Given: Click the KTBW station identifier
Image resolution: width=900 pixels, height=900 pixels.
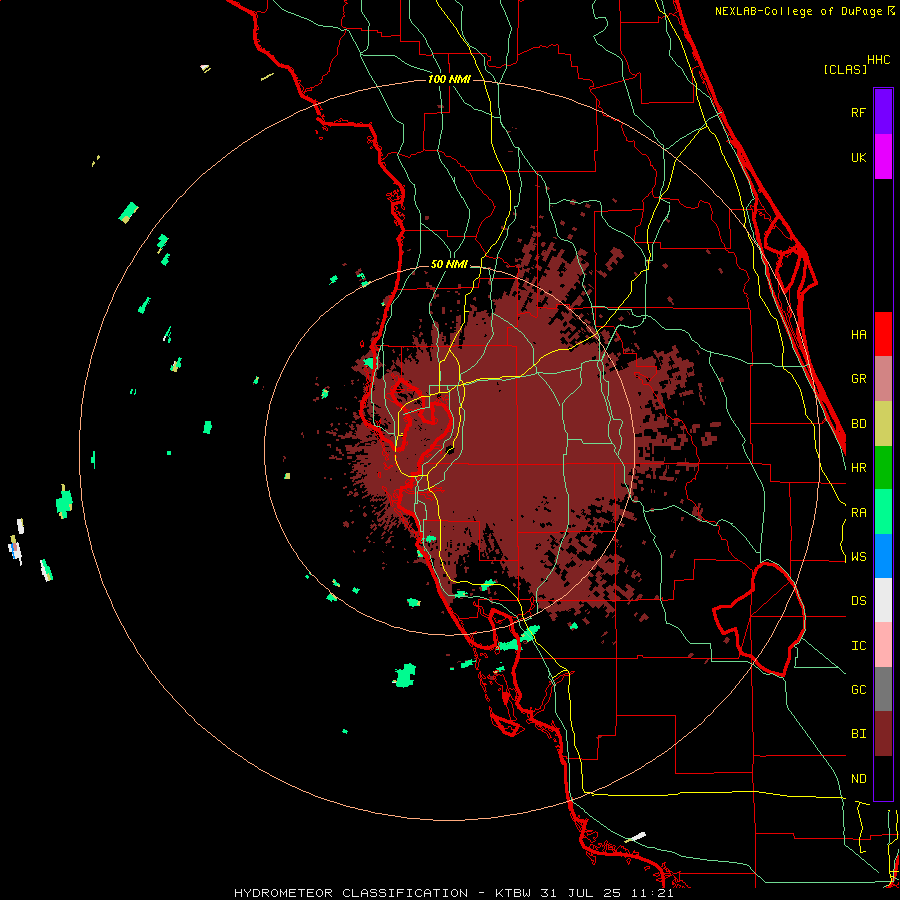Looking at the screenshot, I should tap(513, 893).
